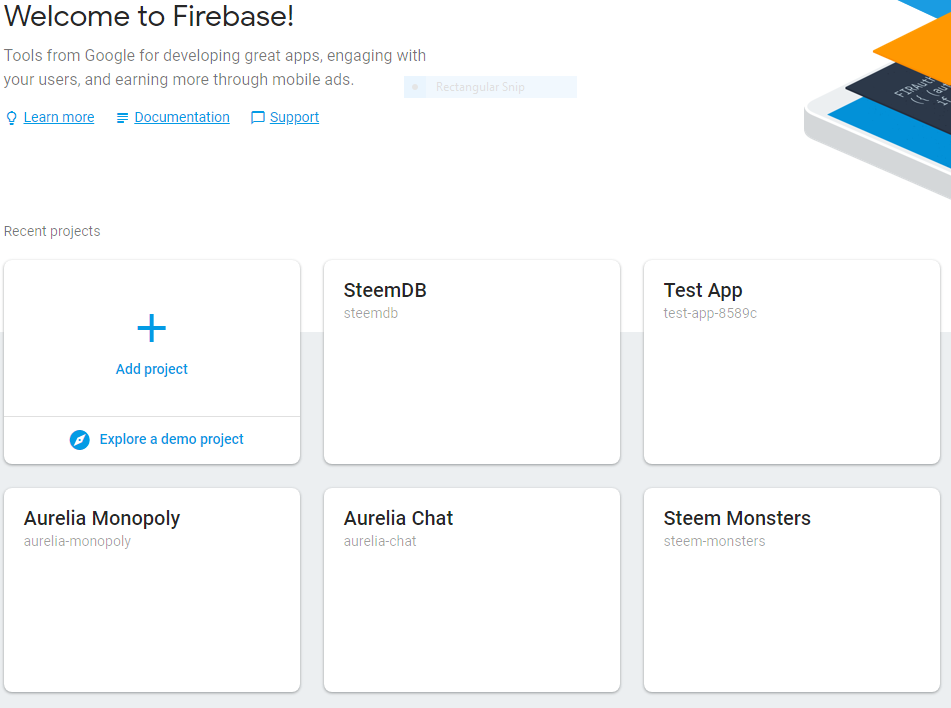Click the Add project label

point(152,369)
